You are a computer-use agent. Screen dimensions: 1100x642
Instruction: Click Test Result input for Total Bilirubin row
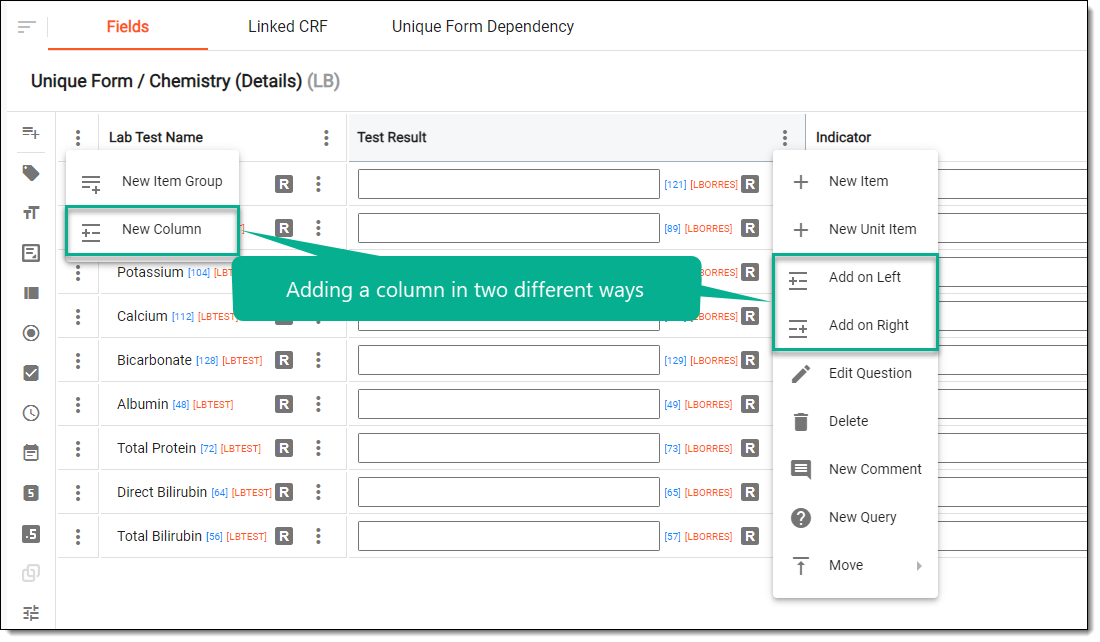pos(509,536)
